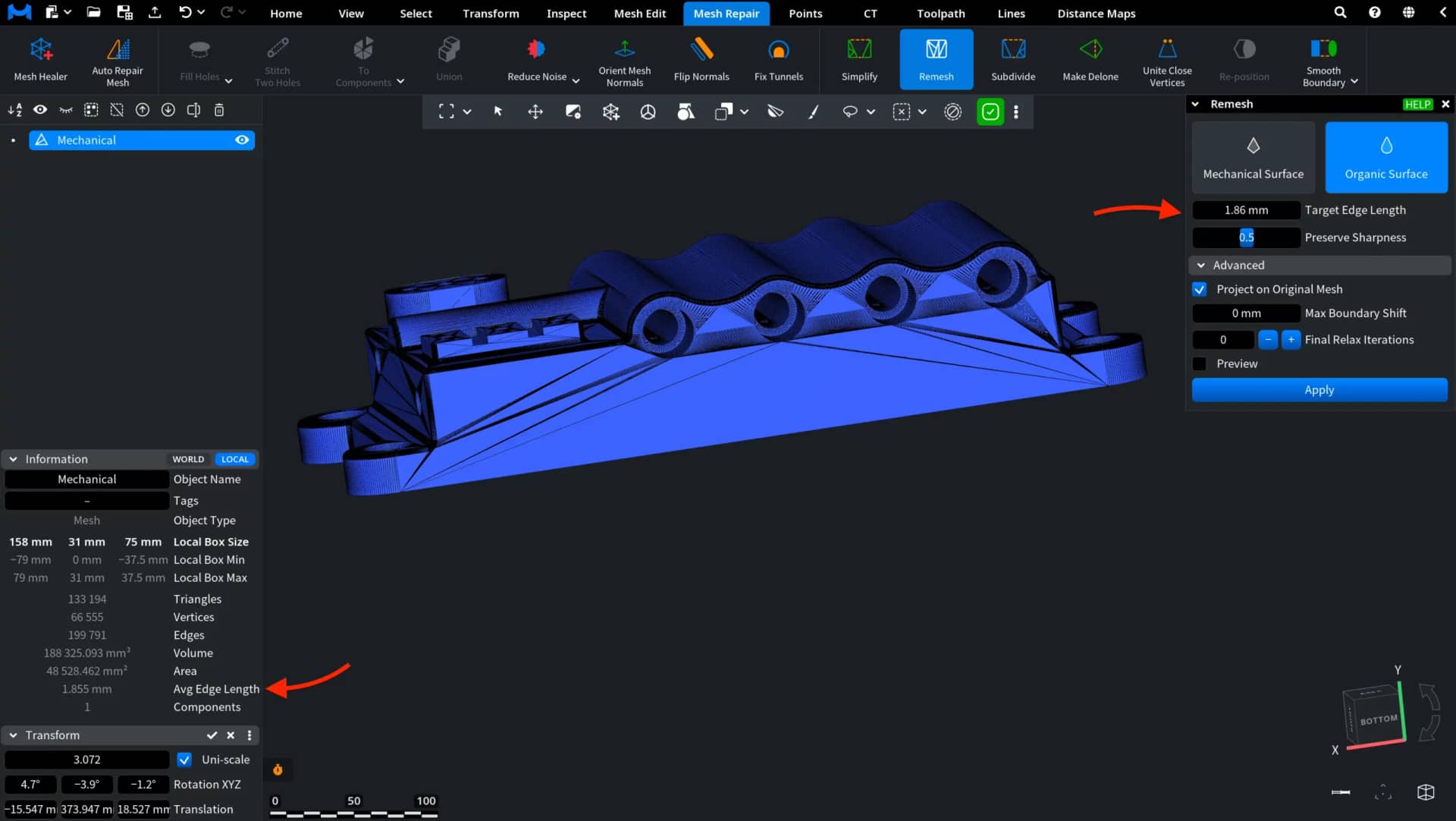
Task: Click the move gizmo crosshair icon
Action: point(535,112)
